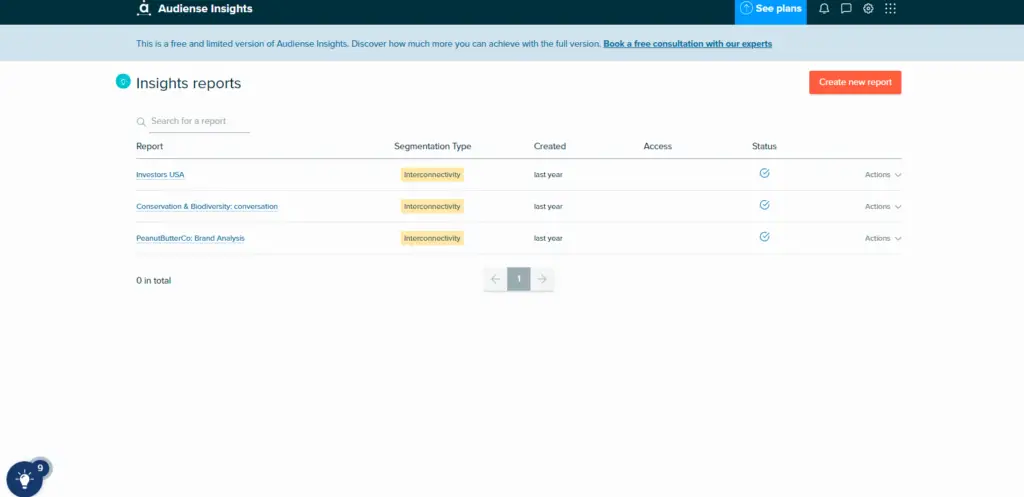Click status checkmark for Conservation & Biodiversity
1024x497 pixels.
[764, 205]
